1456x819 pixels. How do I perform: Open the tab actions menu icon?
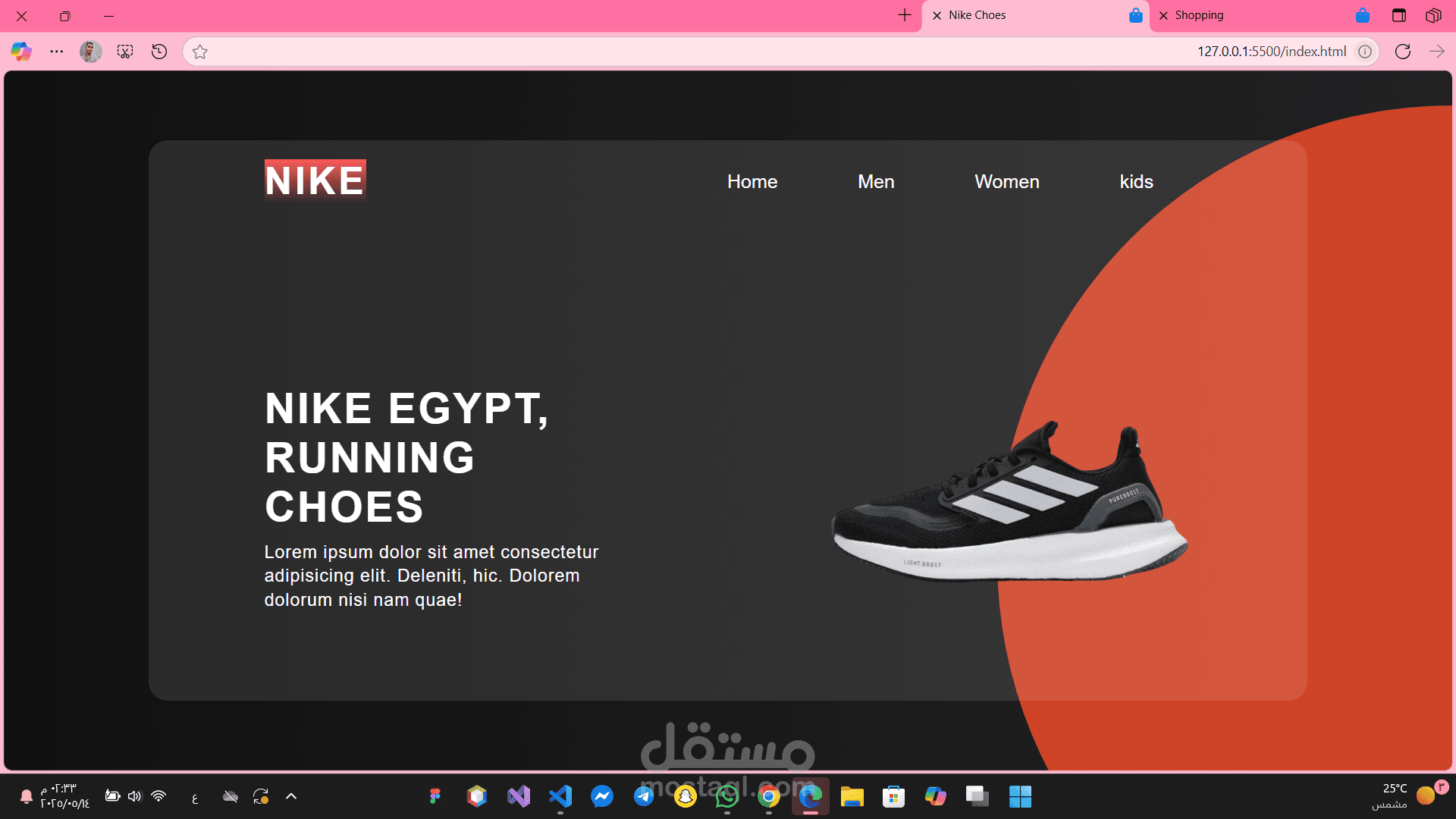[x=1399, y=15]
